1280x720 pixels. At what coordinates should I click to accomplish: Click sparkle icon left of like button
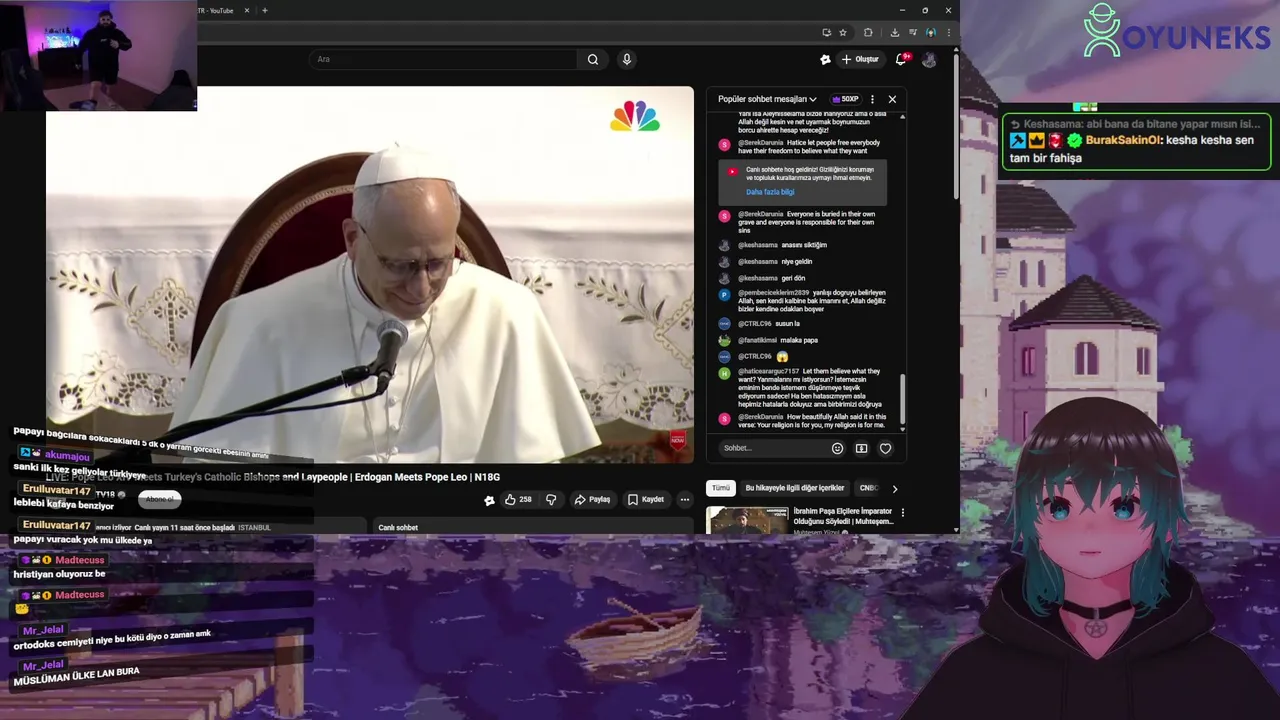coord(489,500)
